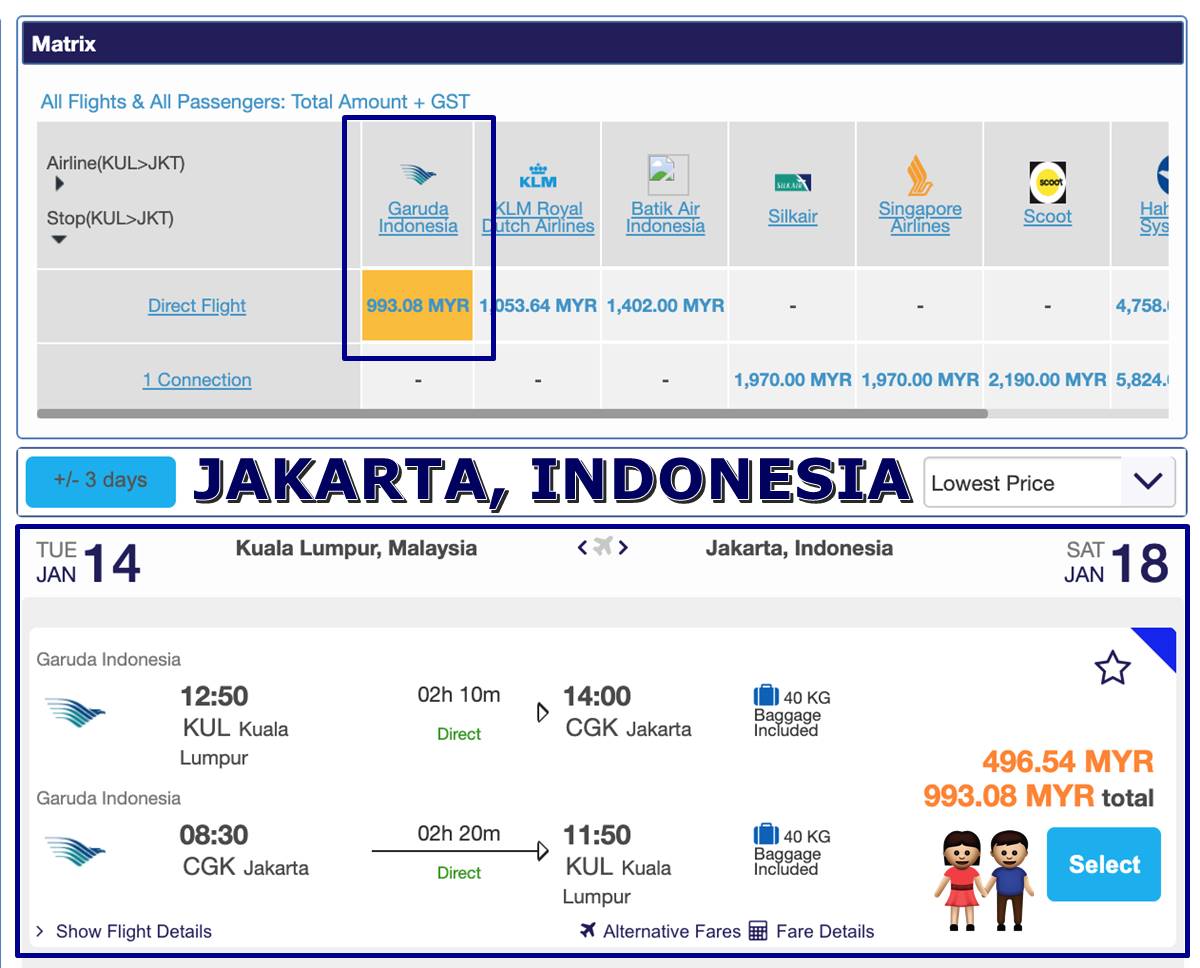Click the swap airplane icon between cities
The height and width of the screenshot is (968, 1200).
coord(602,547)
